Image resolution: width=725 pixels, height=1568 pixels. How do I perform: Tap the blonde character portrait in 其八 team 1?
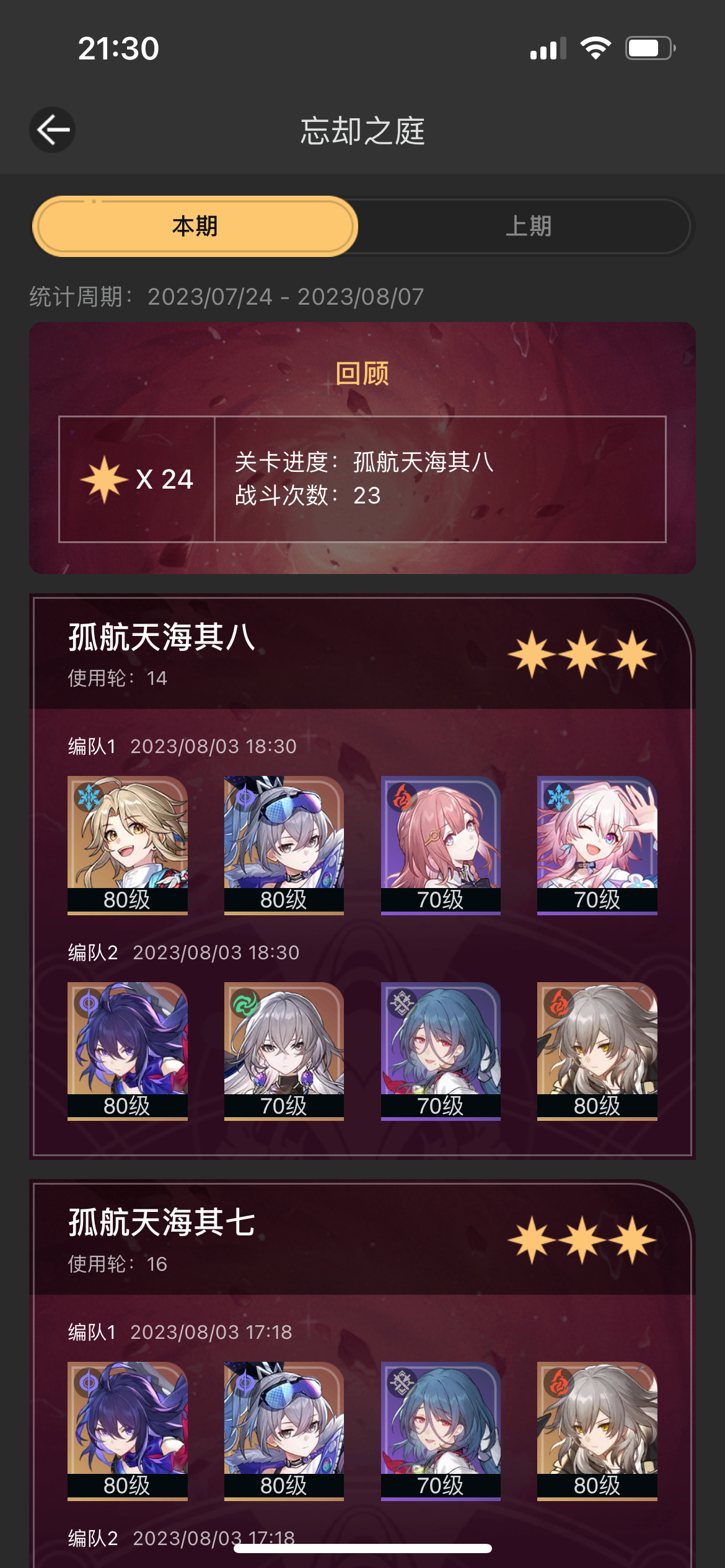[127, 845]
